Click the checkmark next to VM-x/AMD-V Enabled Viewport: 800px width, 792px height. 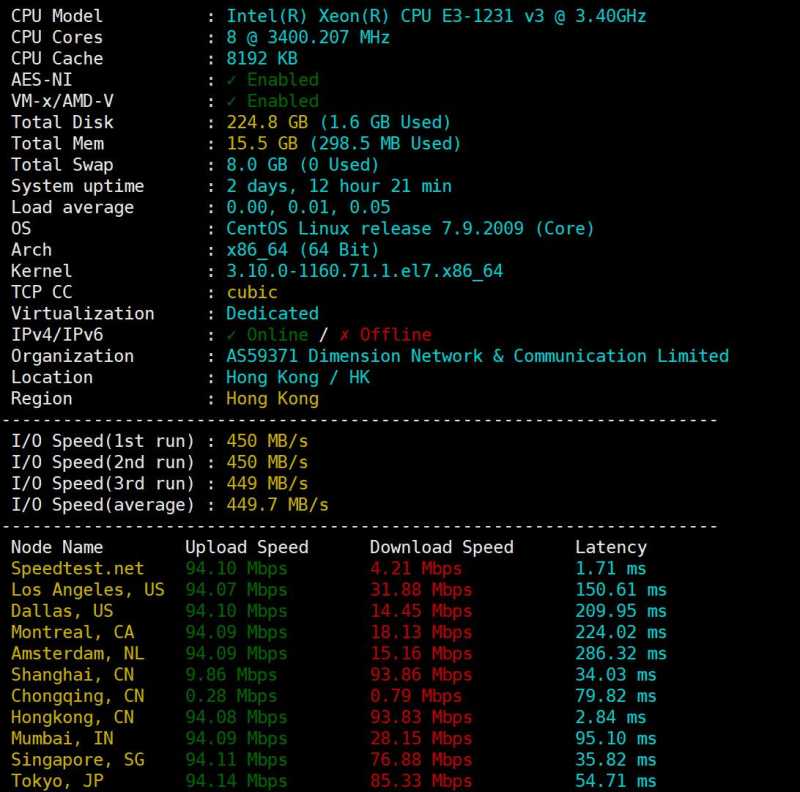(232, 101)
